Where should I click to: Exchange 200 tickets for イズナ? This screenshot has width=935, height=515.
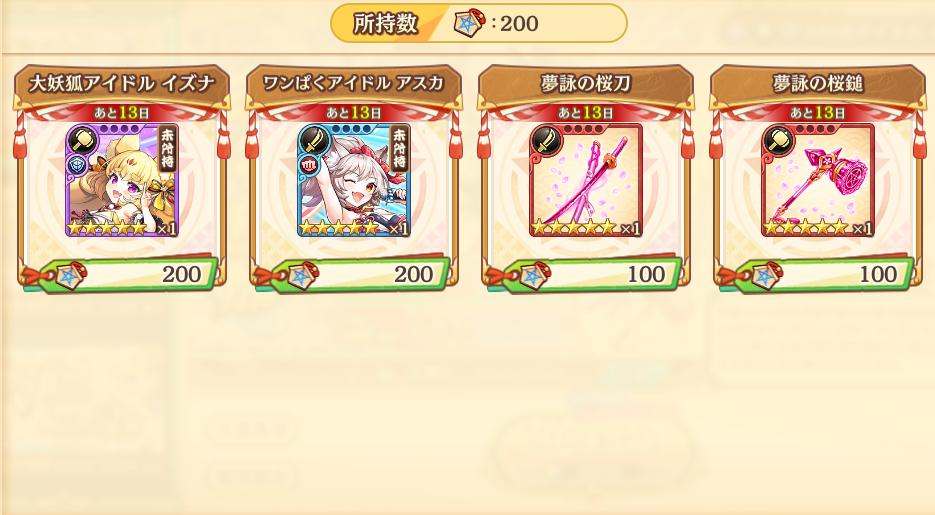(122, 275)
